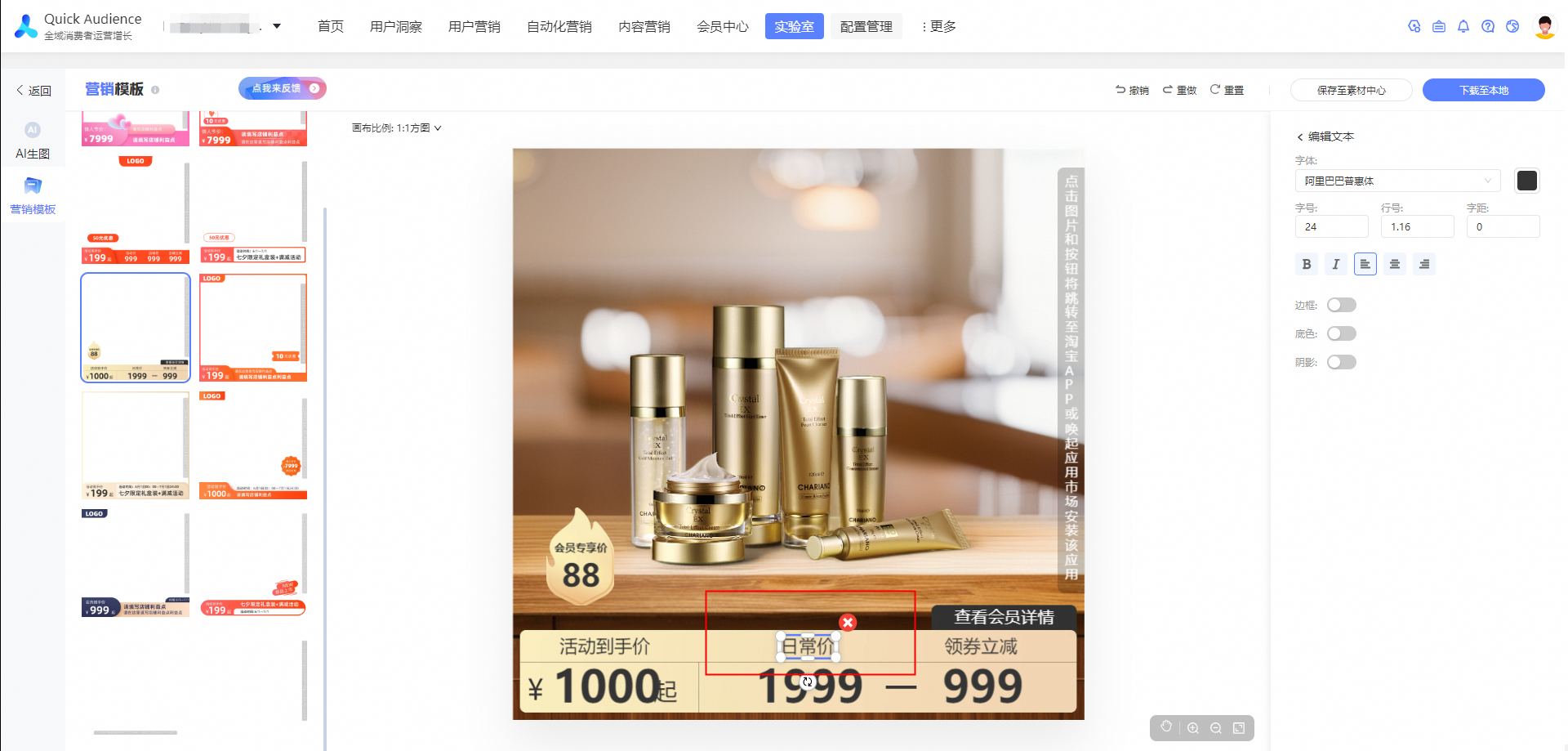Open 自动化营销 tab
The width and height of the screenshot is (1568, 751).
559,26
